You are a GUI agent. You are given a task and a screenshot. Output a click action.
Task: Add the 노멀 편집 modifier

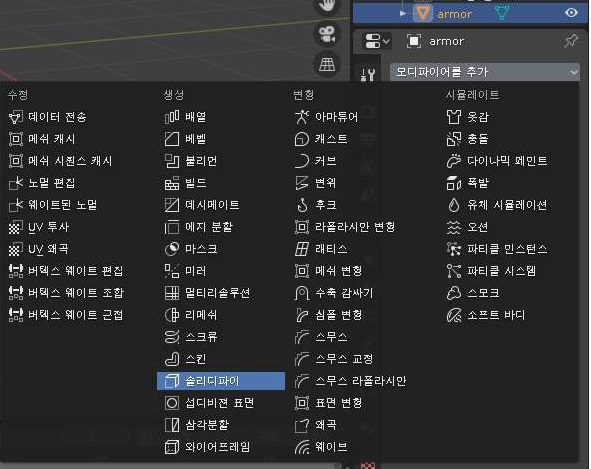42,183
